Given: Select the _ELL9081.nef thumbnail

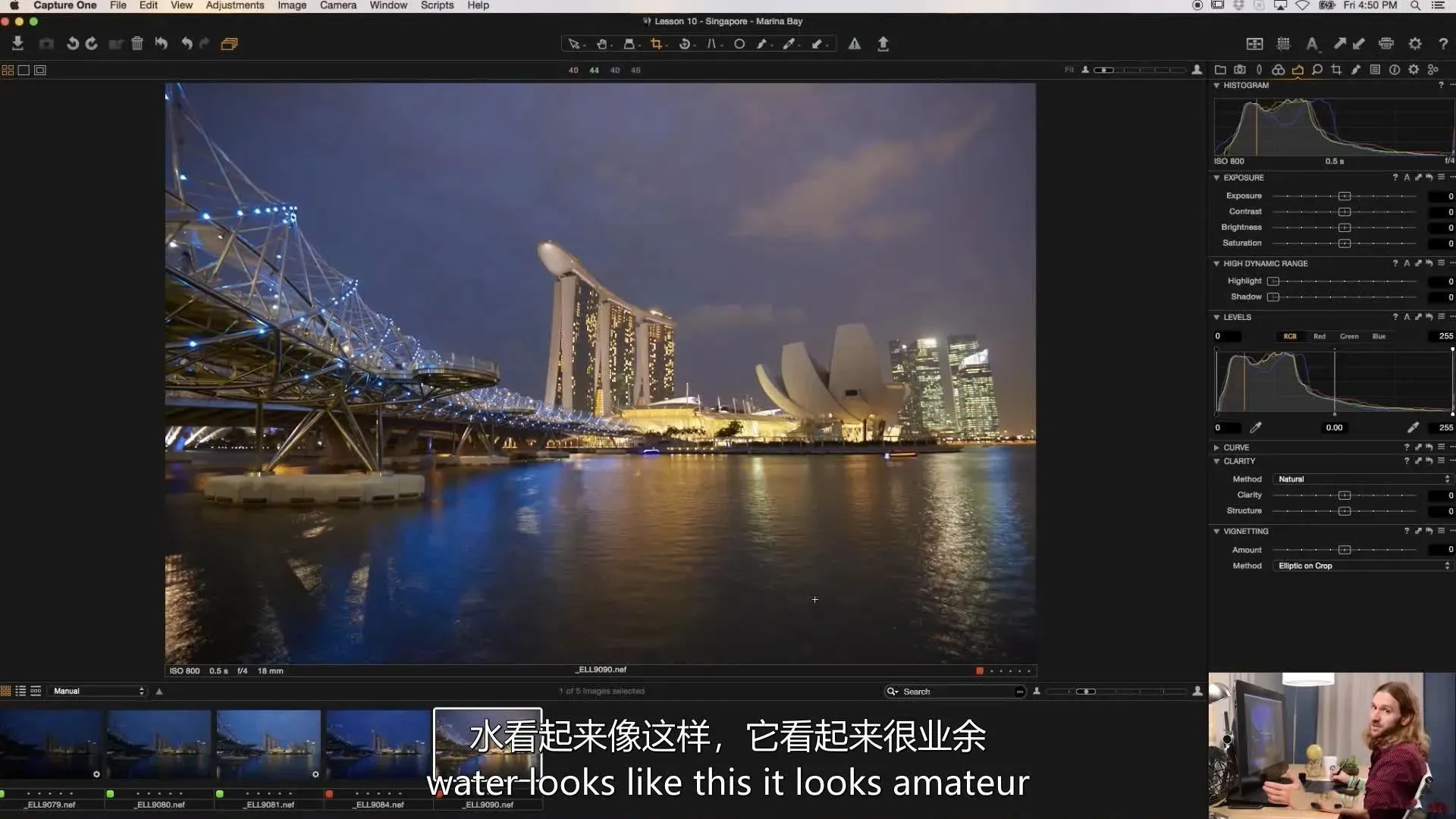Looking at the screenshot, I should click(x=268, y=745).
